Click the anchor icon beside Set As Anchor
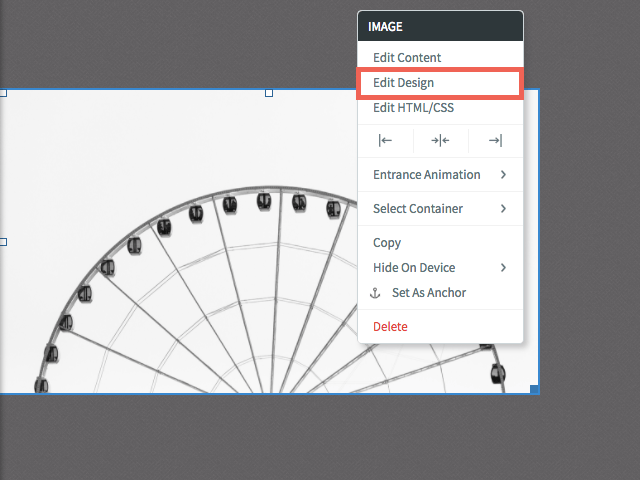This screenshot has height=480, width=640. (x=375, y=293)
